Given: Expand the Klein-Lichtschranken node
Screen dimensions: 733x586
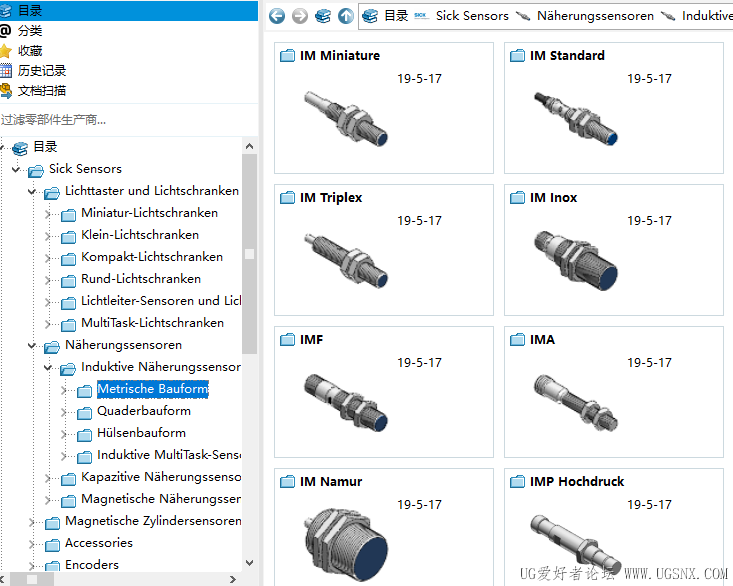Looking at the screenshot, I should 48,236.
